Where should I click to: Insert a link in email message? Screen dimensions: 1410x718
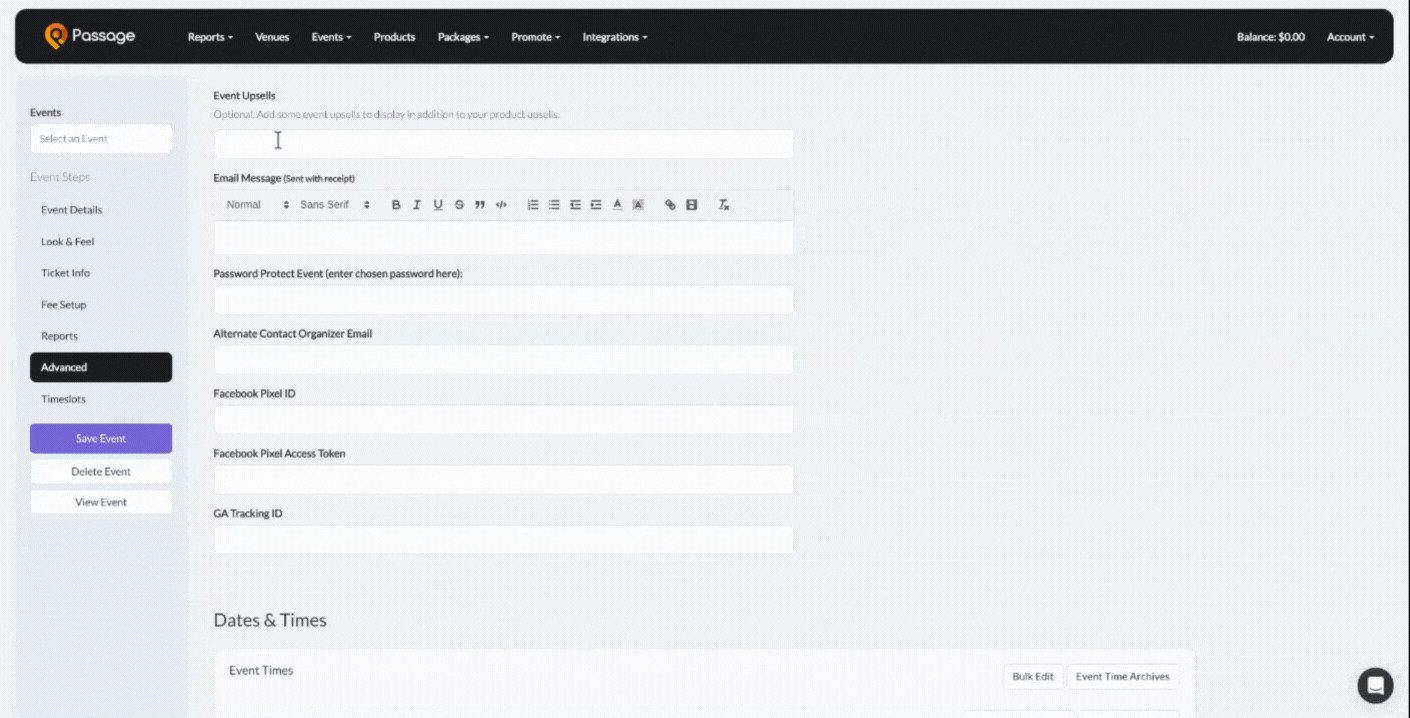[x=670, y=205]
